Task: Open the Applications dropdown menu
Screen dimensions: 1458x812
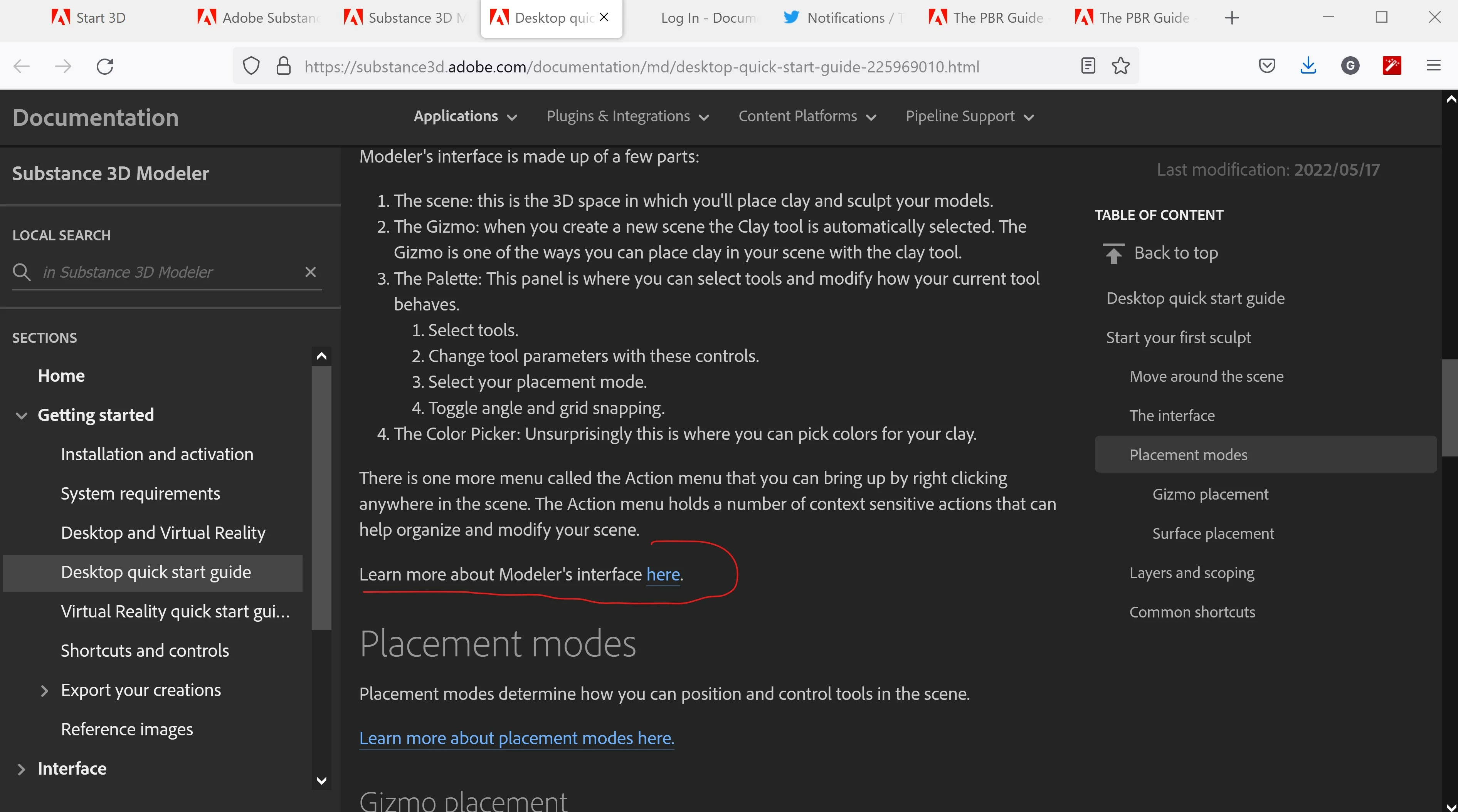Action: coord(465,117)
